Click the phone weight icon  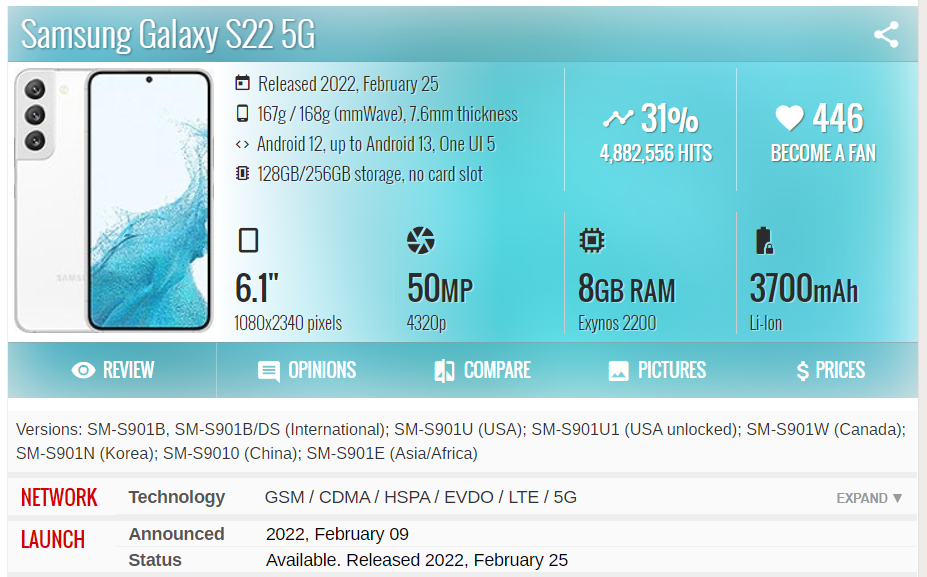[x=242, y=113]
